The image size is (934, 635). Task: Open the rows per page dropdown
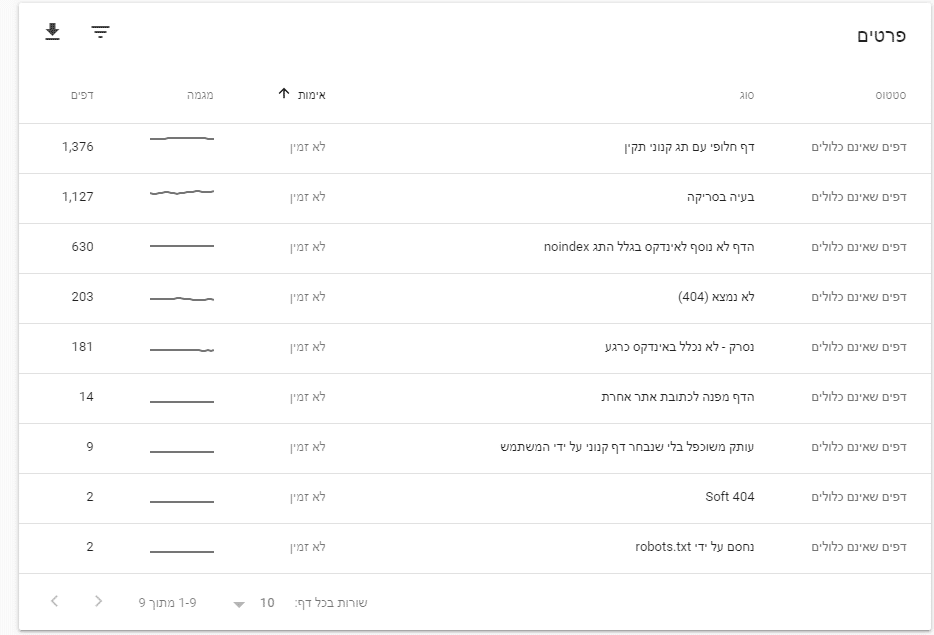click(x=238, y=604)
